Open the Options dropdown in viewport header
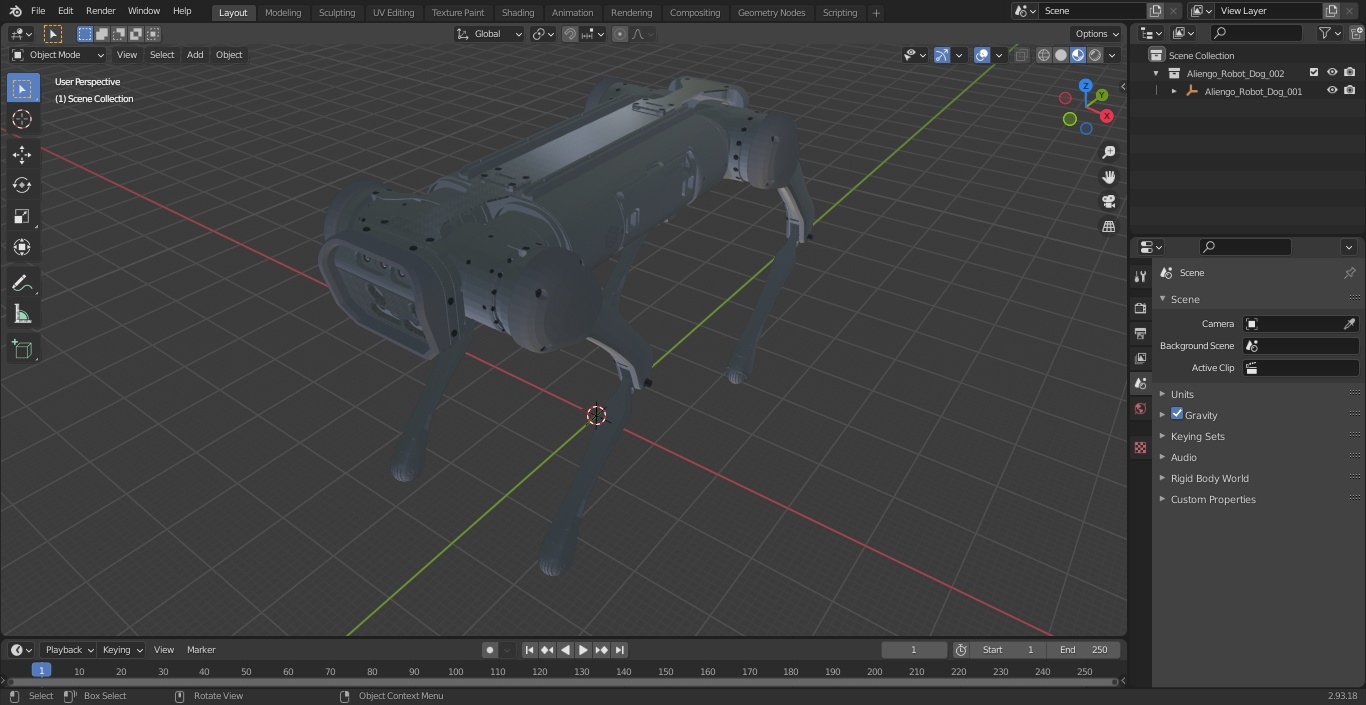 pyautogui.click(x=1097, y=34)
